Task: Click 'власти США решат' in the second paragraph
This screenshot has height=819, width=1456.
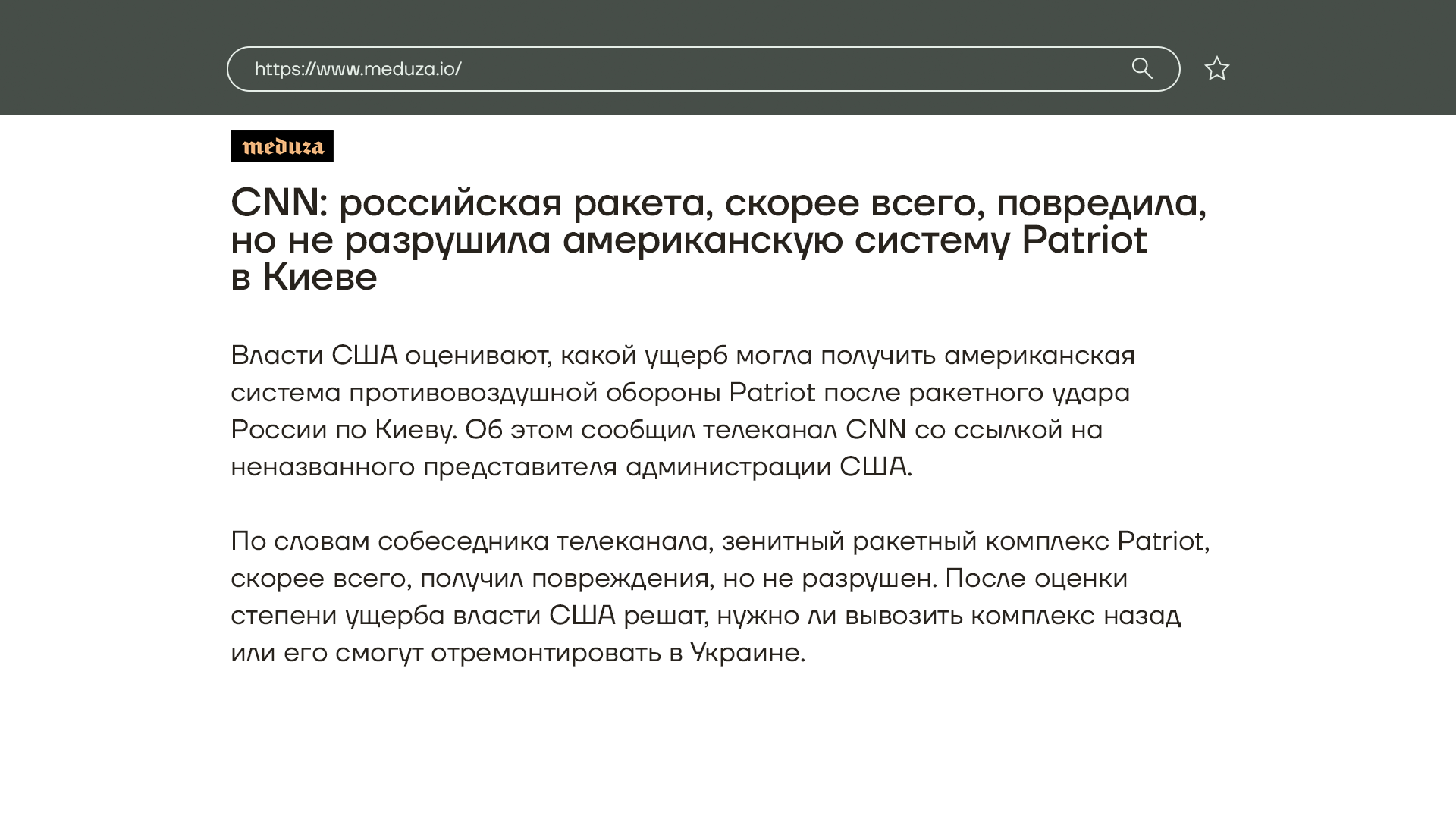Action: (579, 615)
